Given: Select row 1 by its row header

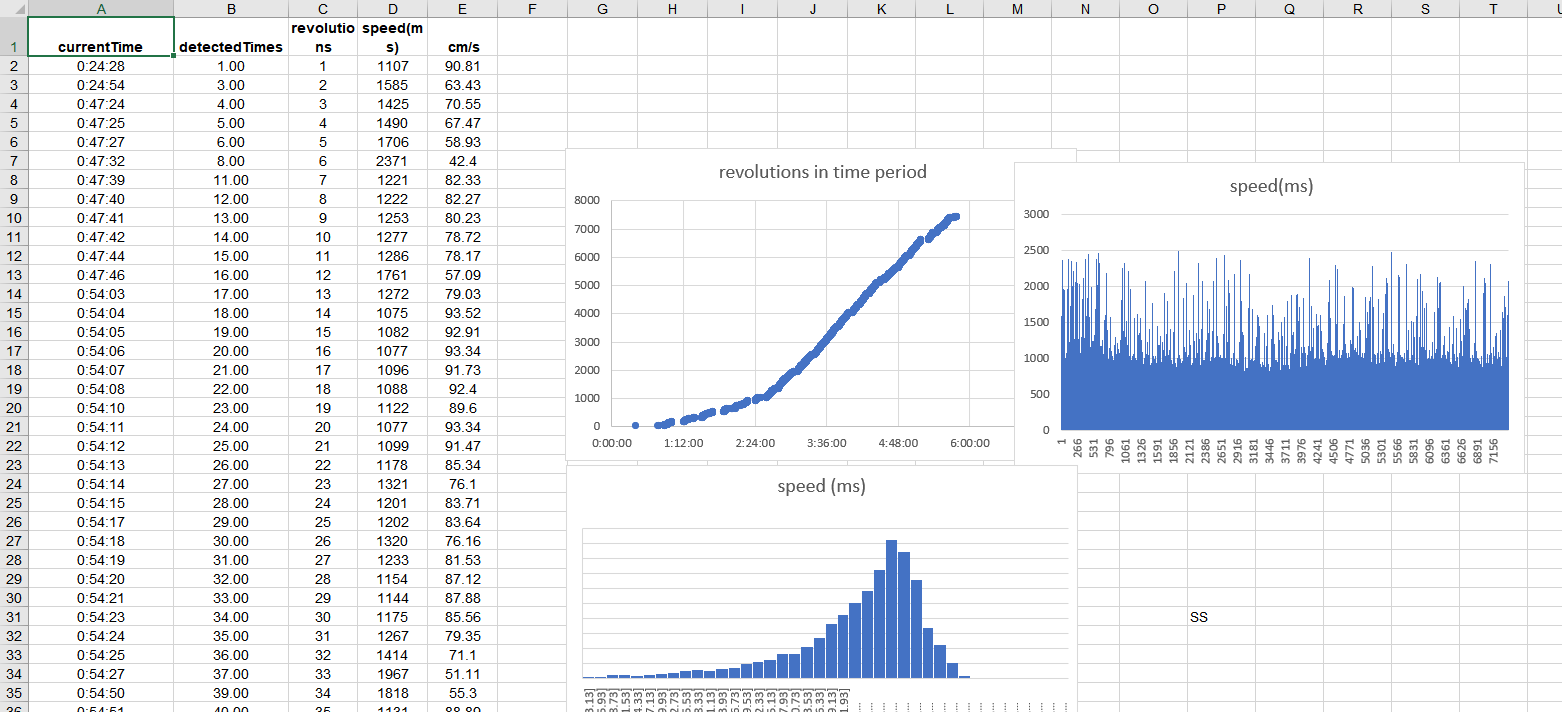Looking at the screenshot, I should (x=13, y=37).
